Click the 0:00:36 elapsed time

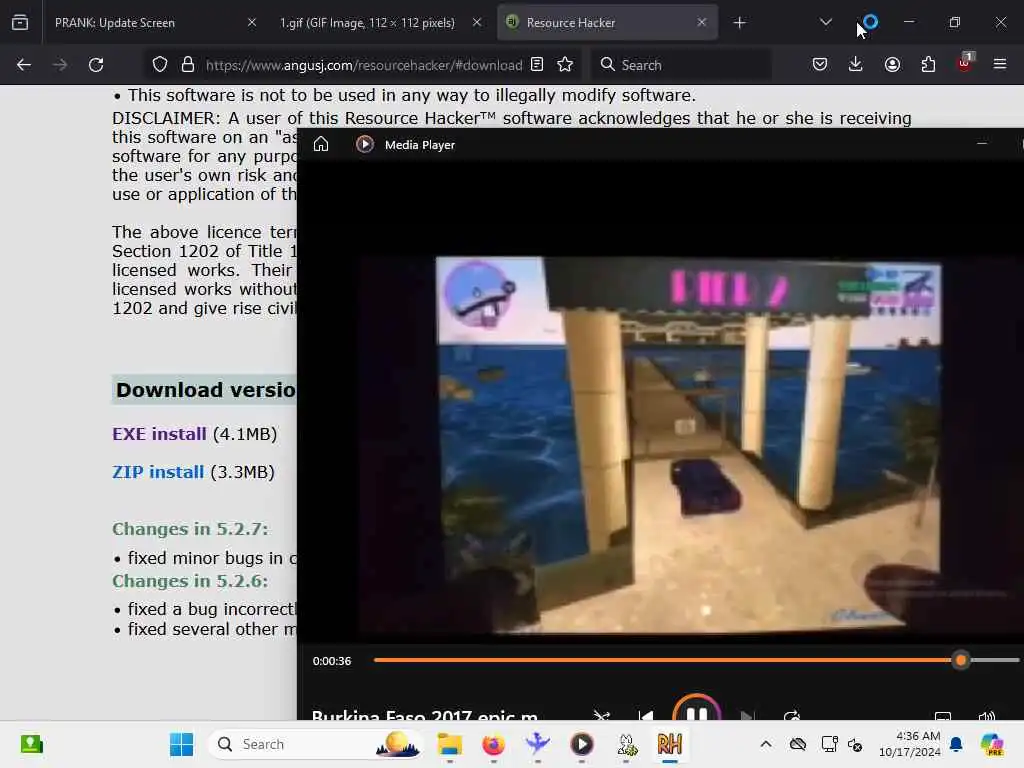[x=332, y=661]
